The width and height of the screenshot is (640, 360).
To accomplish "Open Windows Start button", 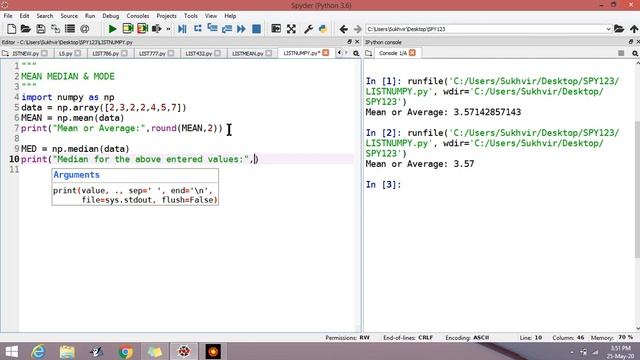I will click(x=11, y=351).
